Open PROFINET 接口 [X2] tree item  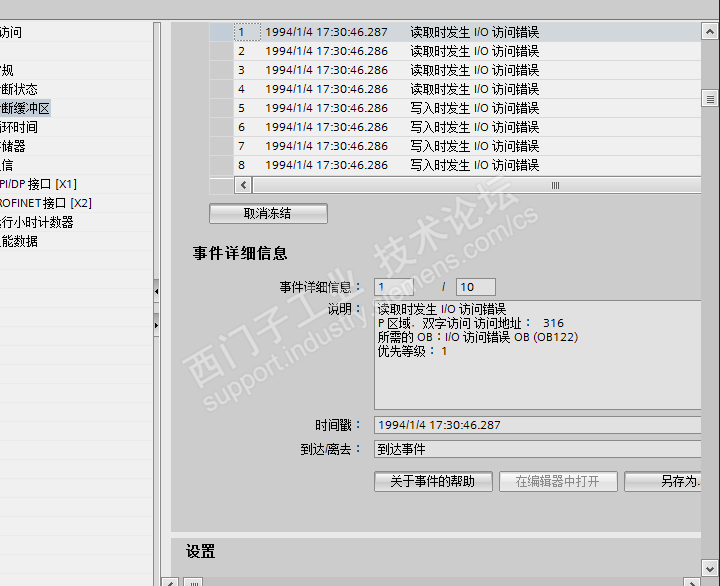tap(46, 203)
